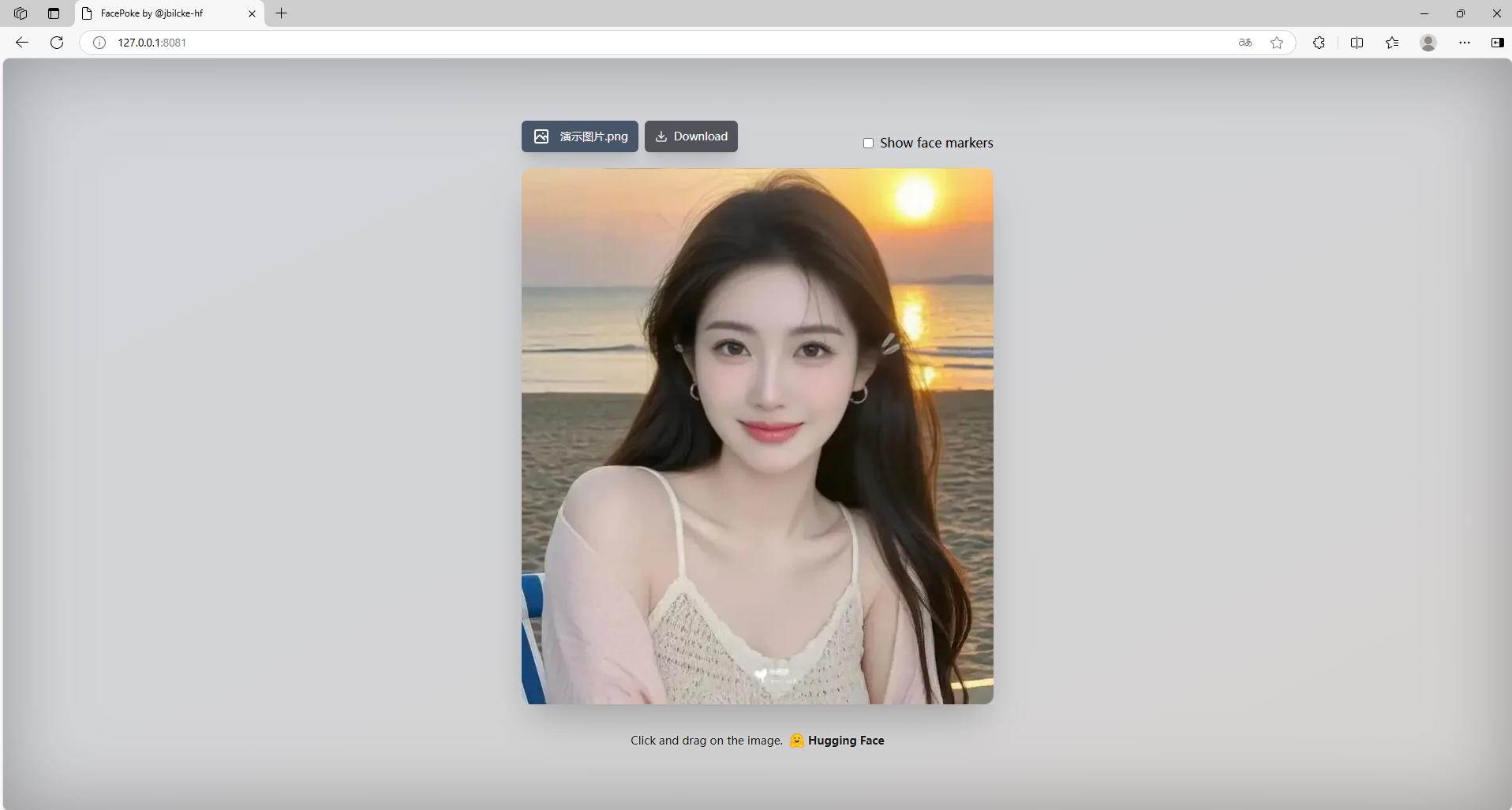
Task: Open the translate page tool
Action: point(1244,43)
